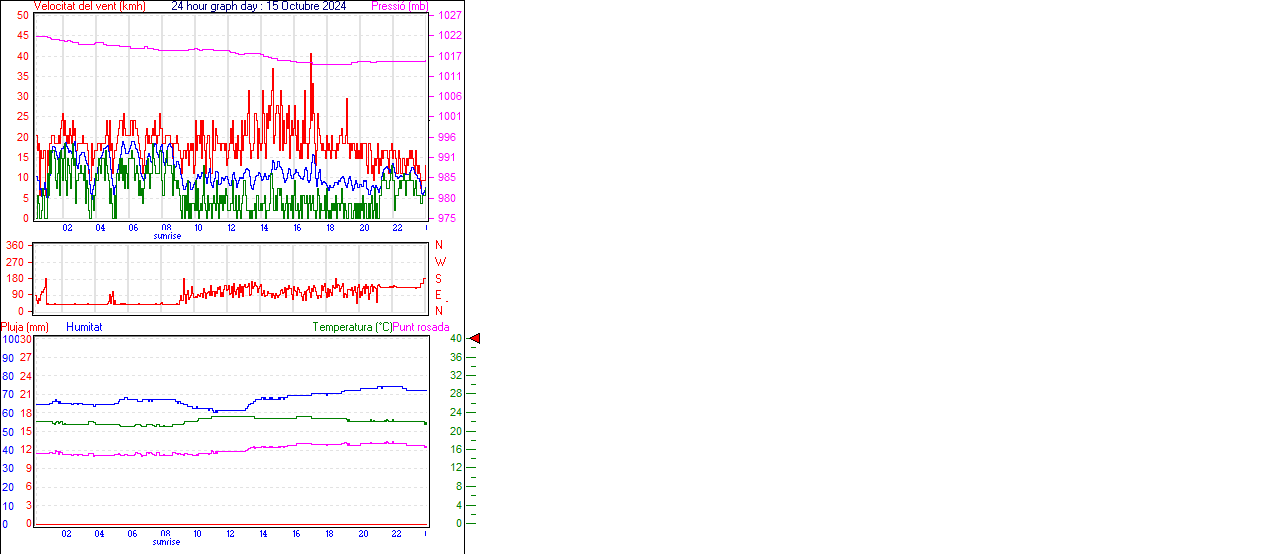Click the '24 hour graph day' title
Image resolution: width=1280 pixels, height=554 pixels.
[258, 6]
